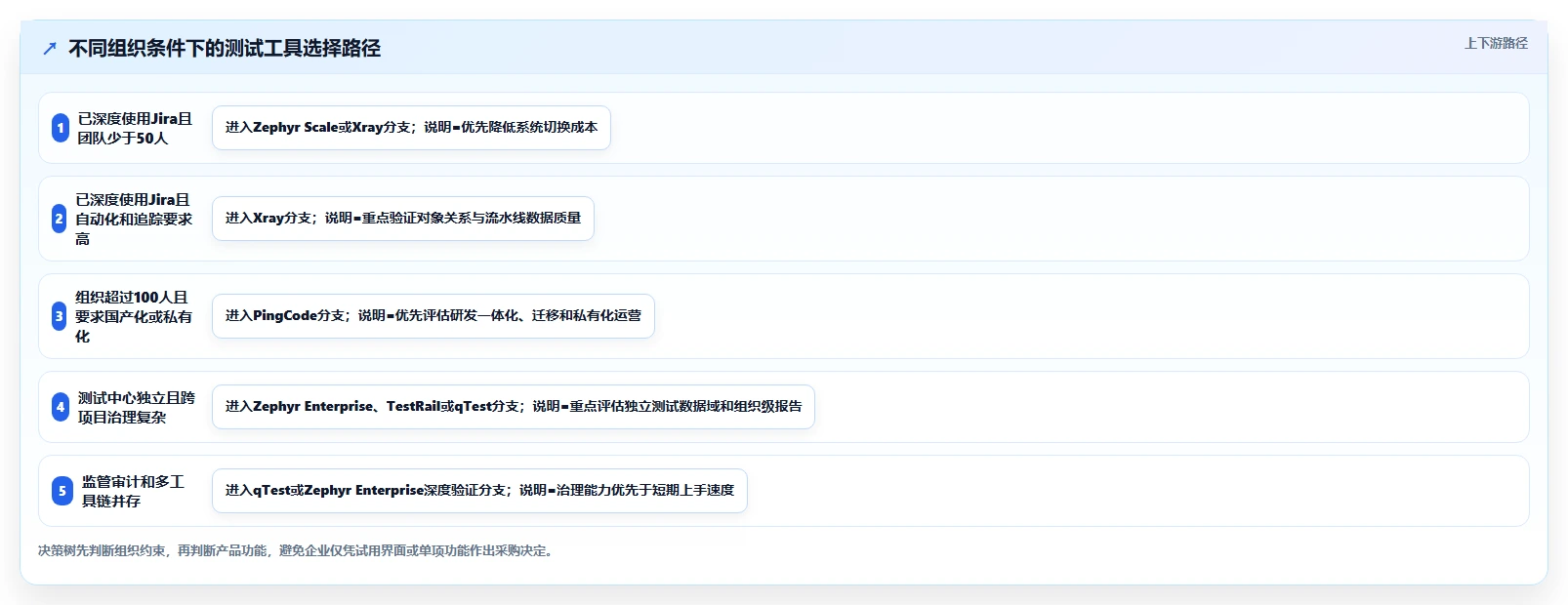Select condition 已深度使用Jira且团队少于50人
The width and height of the screenshot is (1568, 605).
(135, 128)
